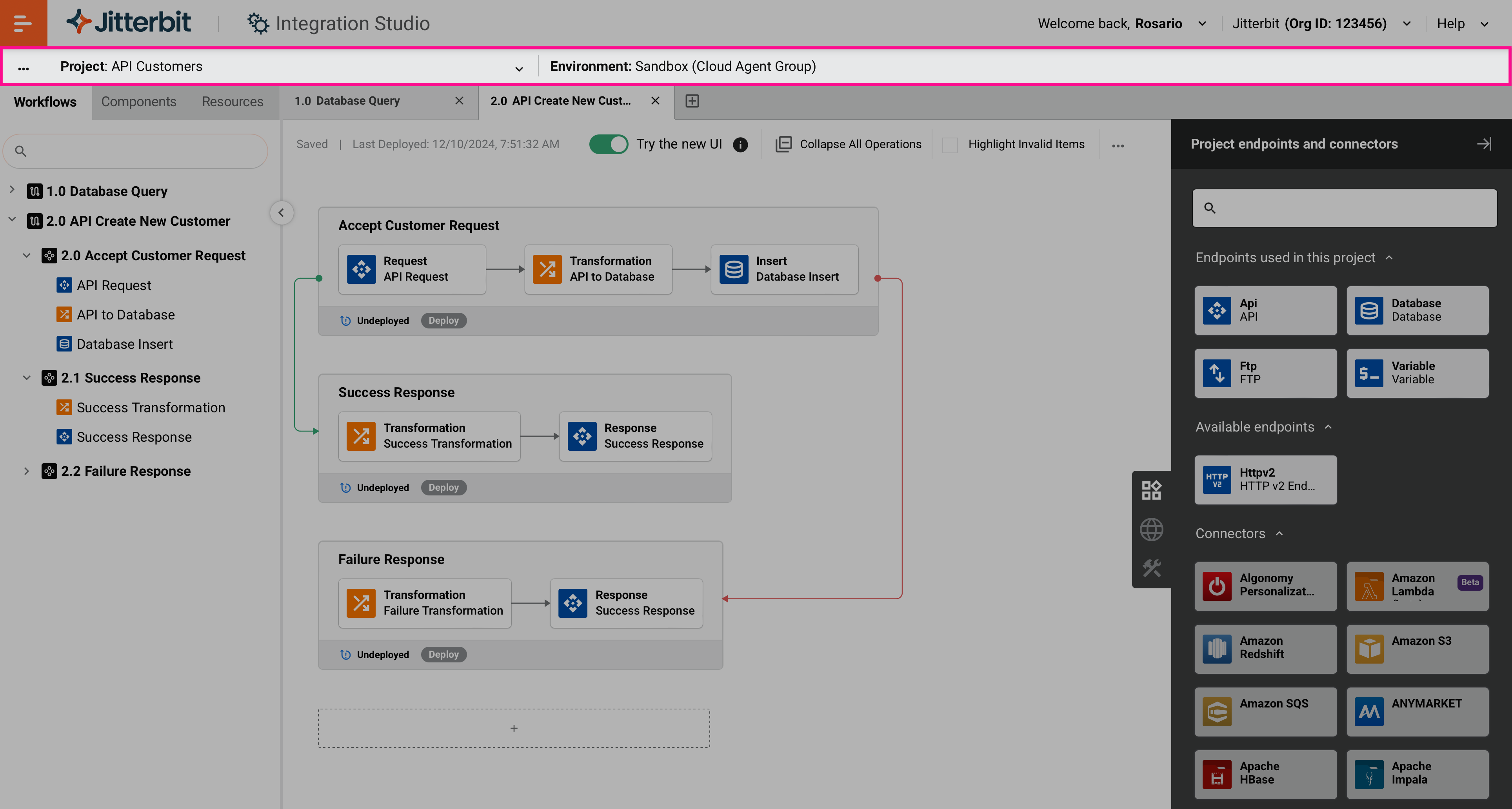Deploy the Failure Response operation
This screenshot has height=809, width=1512.
tap(443, 655)
